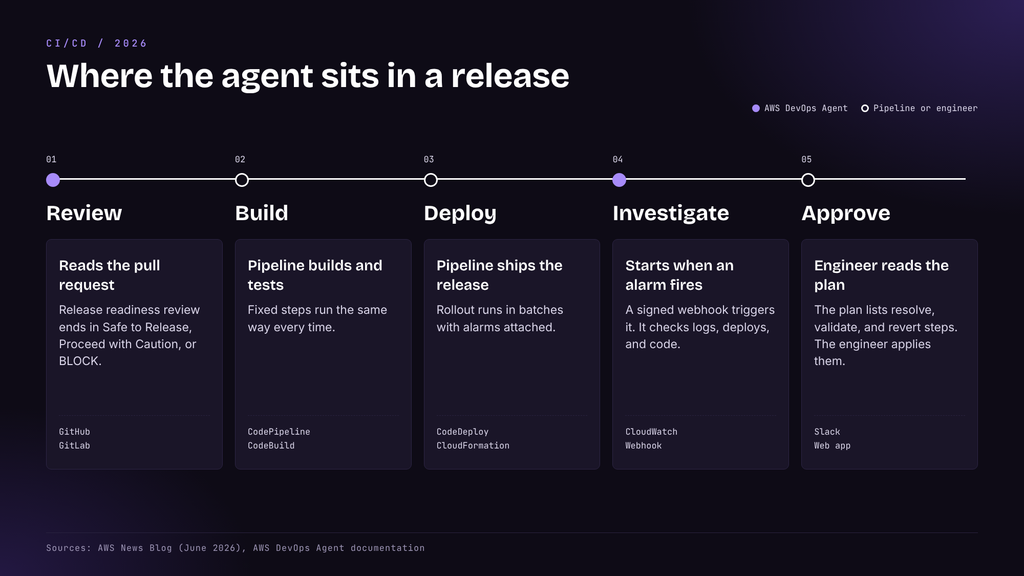The height and width of the screenshot is (576, 1024).
Task: Click the 'CodeBuild' label in Build card
Action: coord(271,445)
